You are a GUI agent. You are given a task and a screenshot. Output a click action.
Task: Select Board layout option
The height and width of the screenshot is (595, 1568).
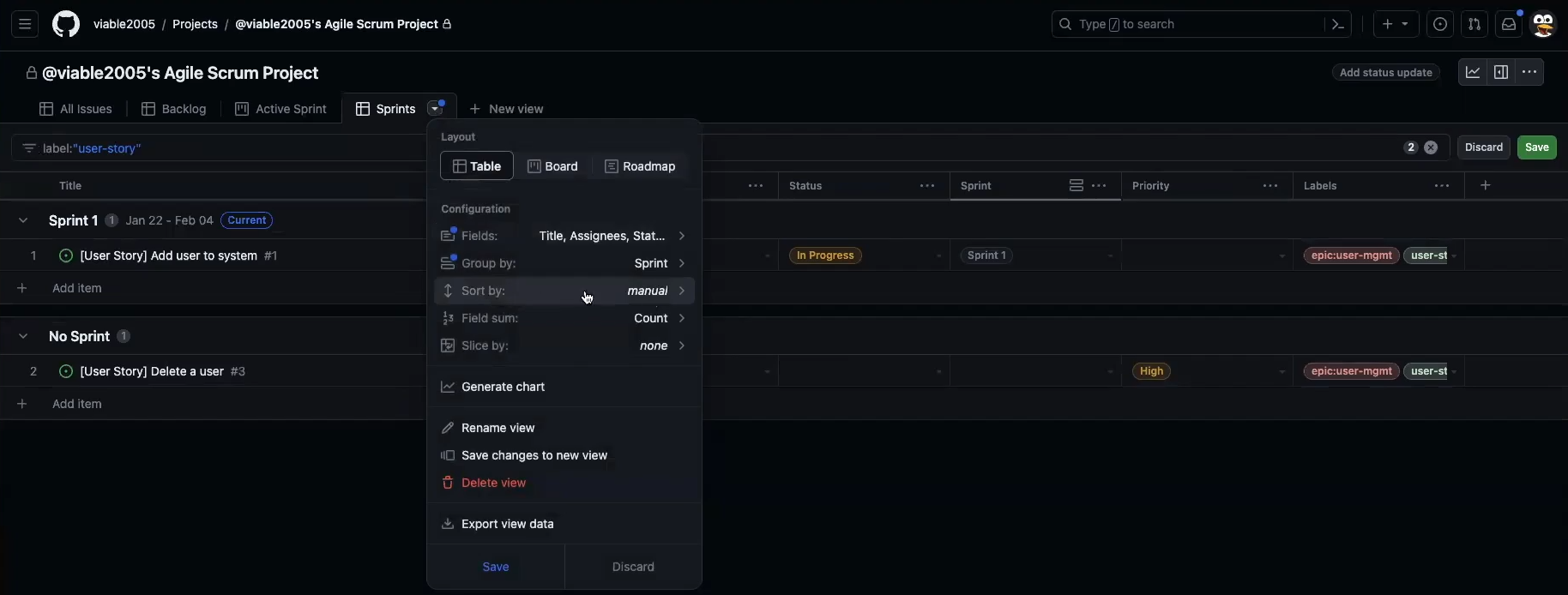(552, 166)
